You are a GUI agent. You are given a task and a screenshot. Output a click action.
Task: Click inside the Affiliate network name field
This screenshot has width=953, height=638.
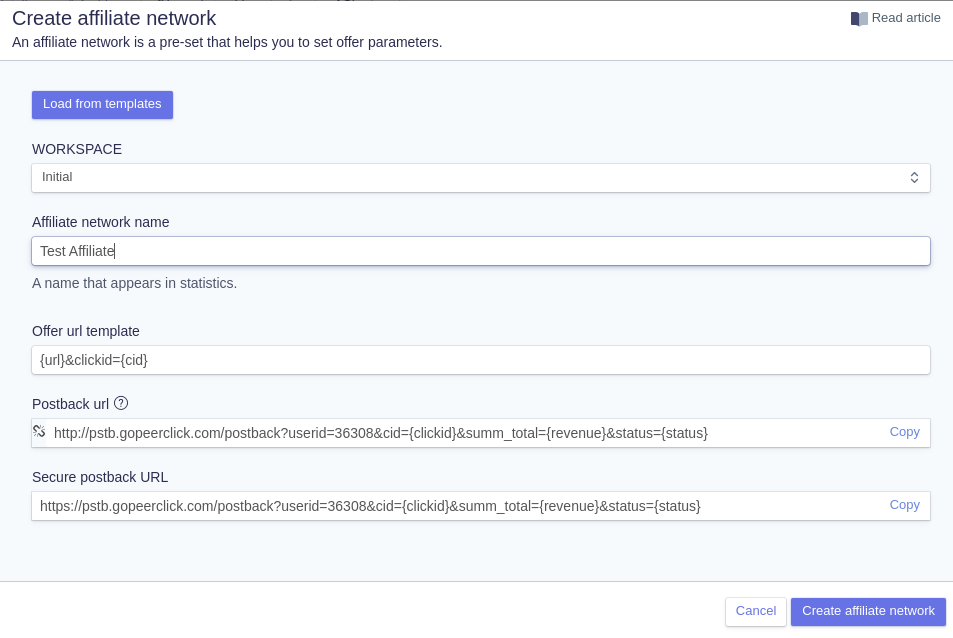pyautogui.click(x=480, y=251)
